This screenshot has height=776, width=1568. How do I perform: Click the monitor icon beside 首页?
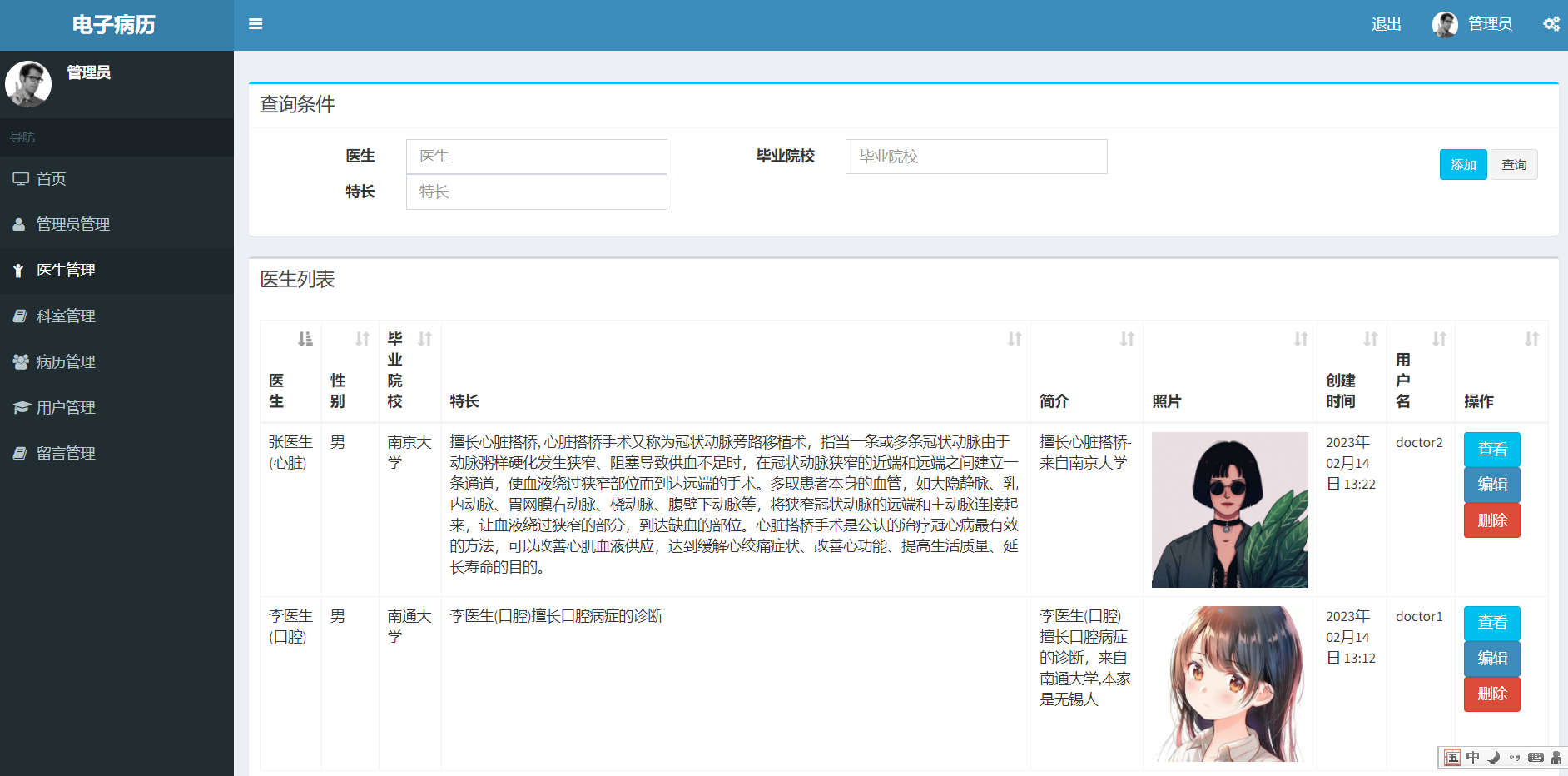[x=21, y=179]
